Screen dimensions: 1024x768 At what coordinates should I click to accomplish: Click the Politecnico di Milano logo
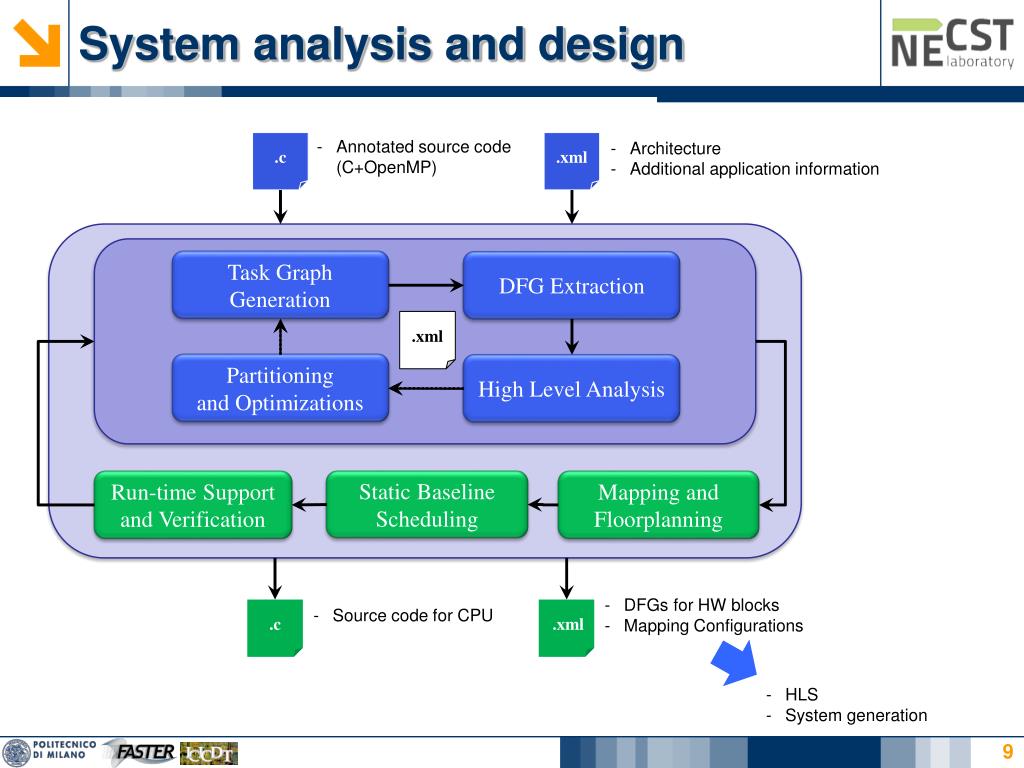[50, 751]
